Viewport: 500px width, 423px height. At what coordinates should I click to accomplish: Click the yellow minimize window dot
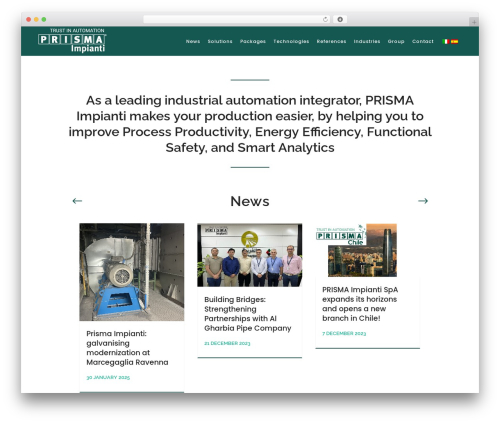point(36,19)
